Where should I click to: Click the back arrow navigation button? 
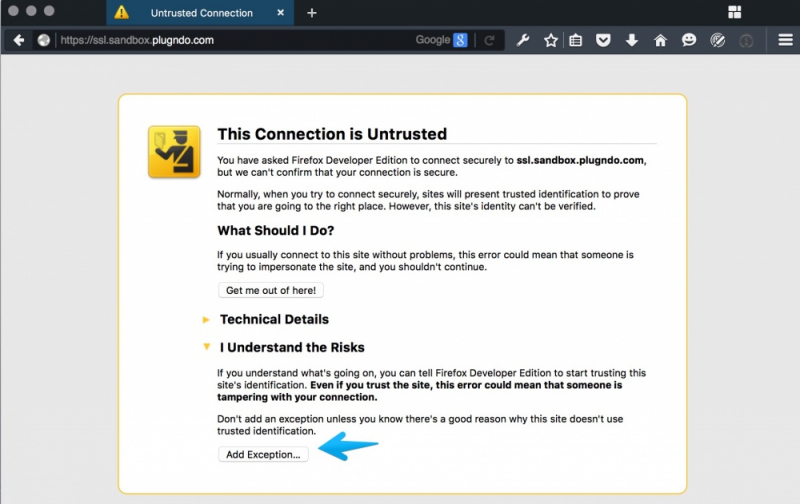18,41
